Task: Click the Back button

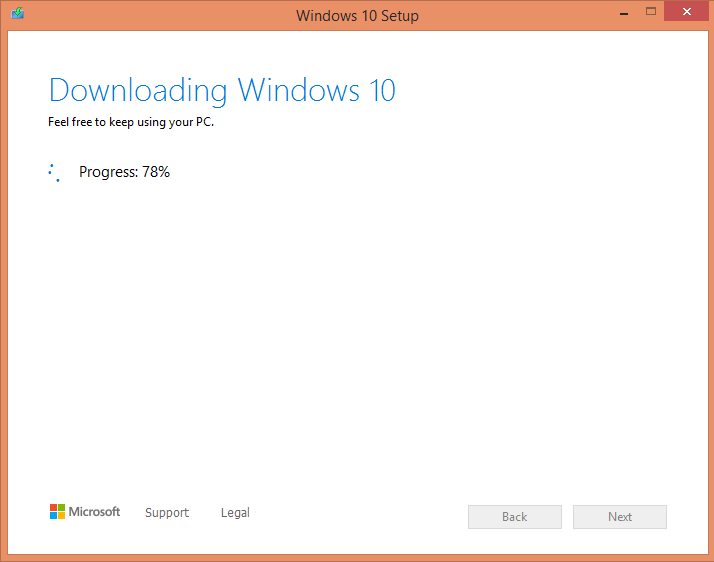Action: point(515,517)
